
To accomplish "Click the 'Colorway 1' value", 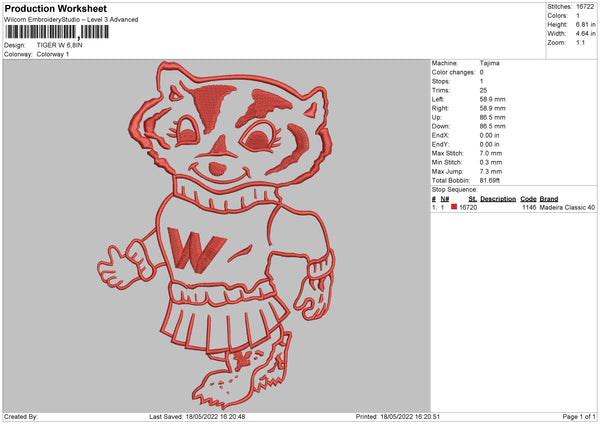I will point(53,54).
